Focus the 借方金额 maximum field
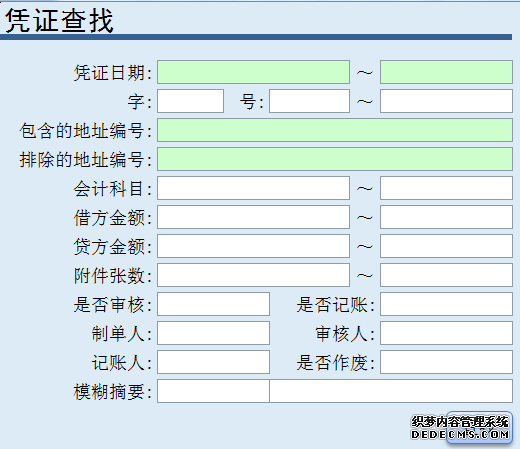Image resolution: width=520 pixels, height=449 pixels. pos(446,217)
